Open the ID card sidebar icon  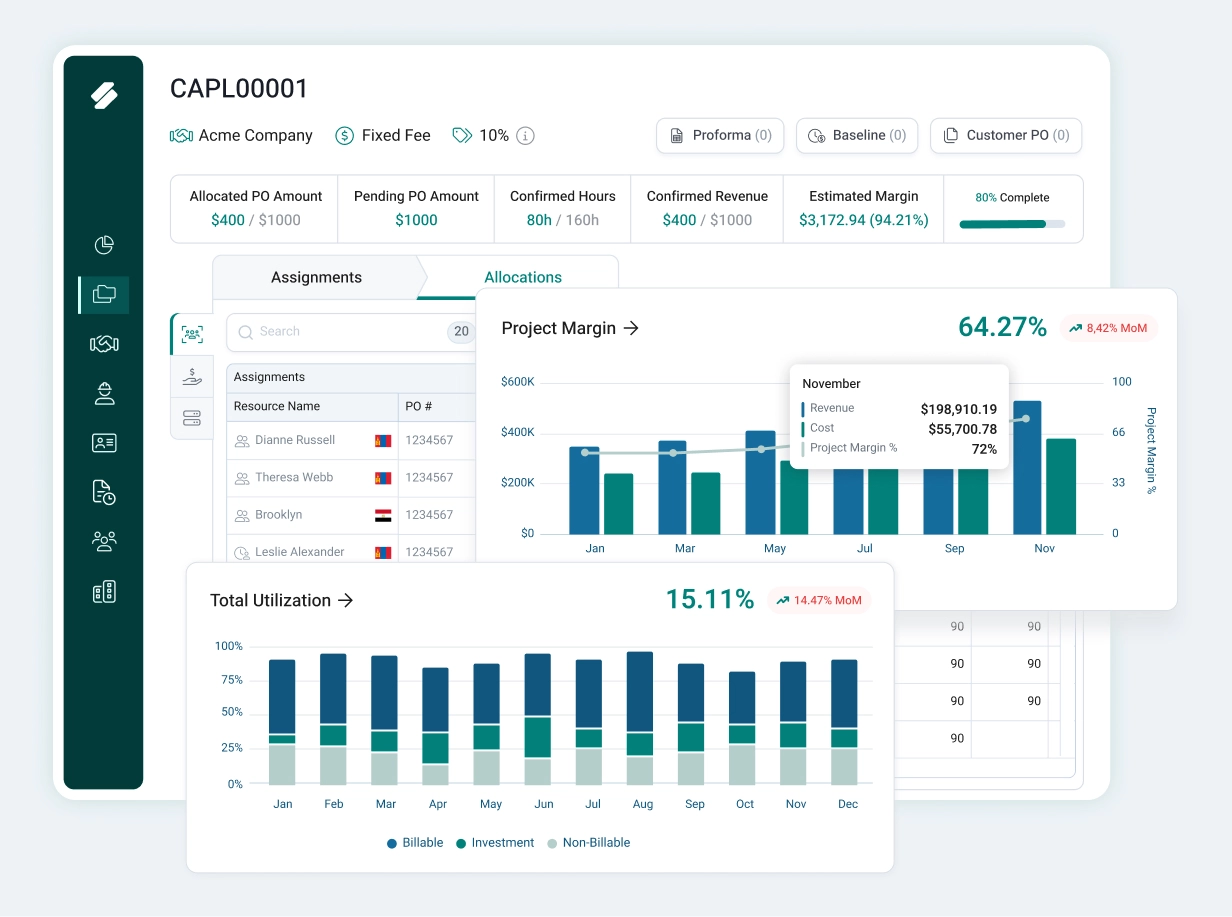[104, 442]
